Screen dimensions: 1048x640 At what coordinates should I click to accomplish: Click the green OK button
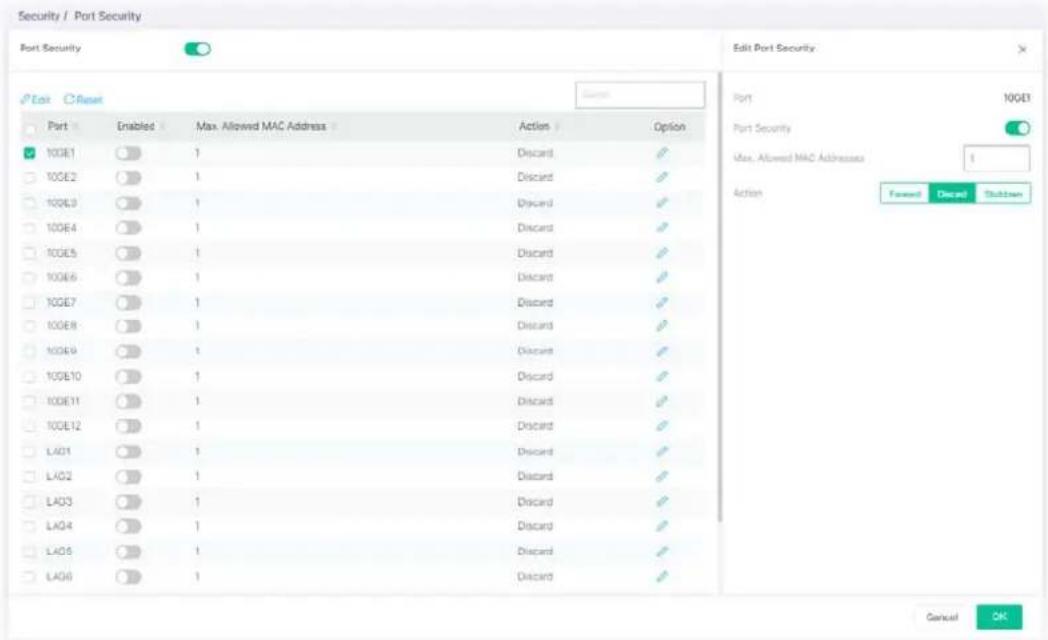point(999,617)
